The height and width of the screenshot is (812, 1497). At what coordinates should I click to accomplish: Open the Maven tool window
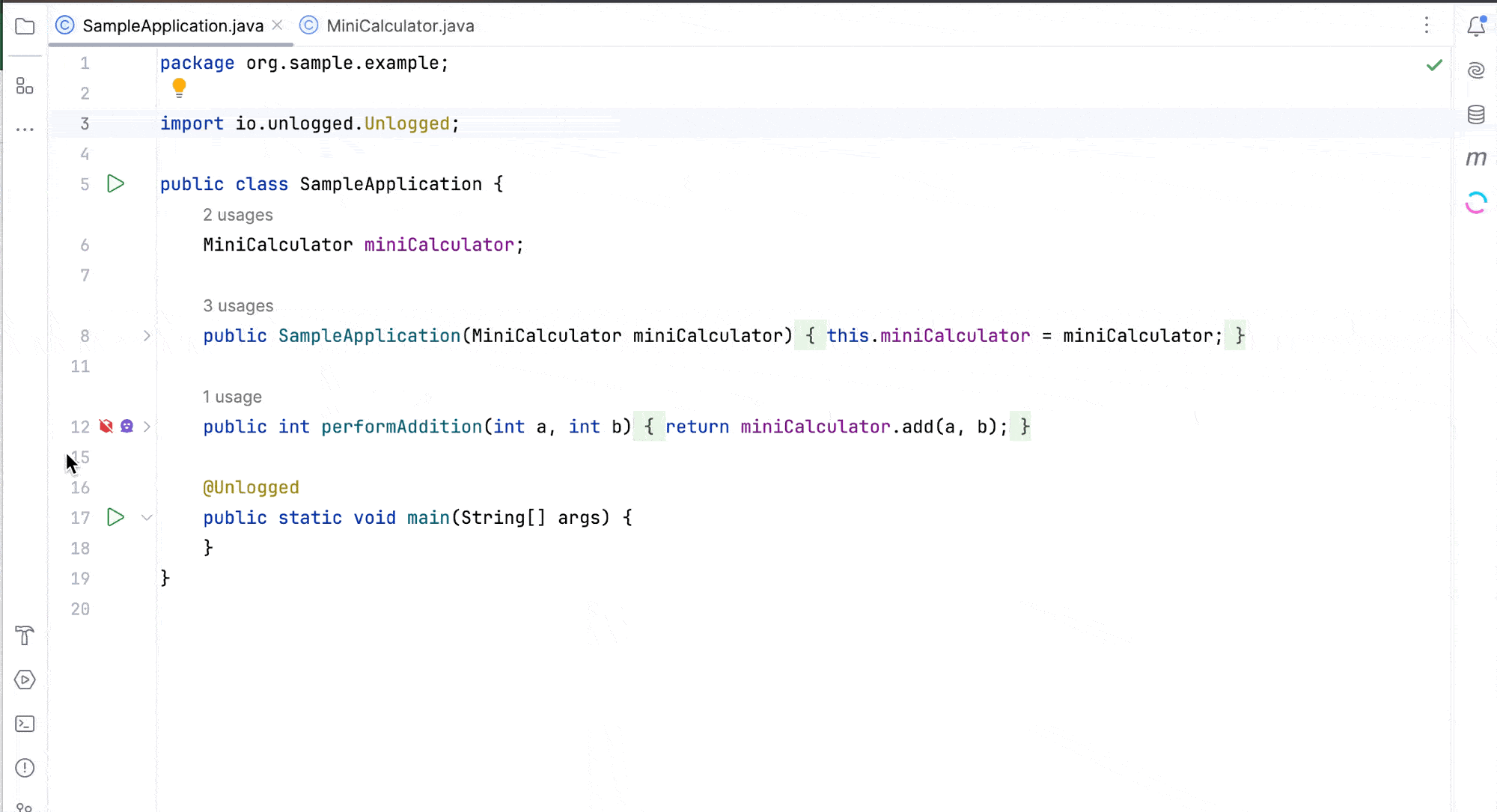coord(1475,158)
